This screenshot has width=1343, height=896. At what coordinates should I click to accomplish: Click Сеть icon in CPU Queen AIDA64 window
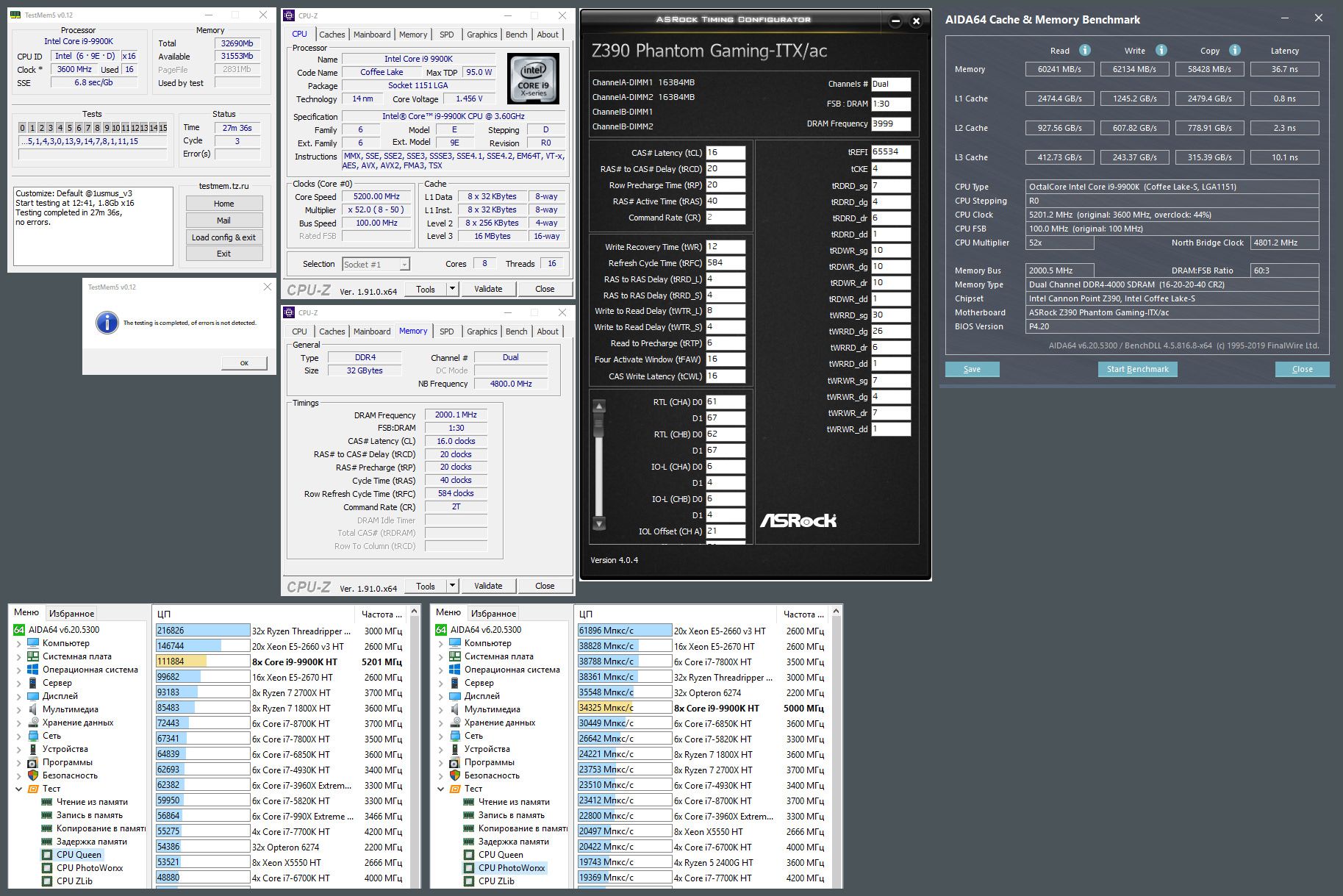[x=33, y=736]
